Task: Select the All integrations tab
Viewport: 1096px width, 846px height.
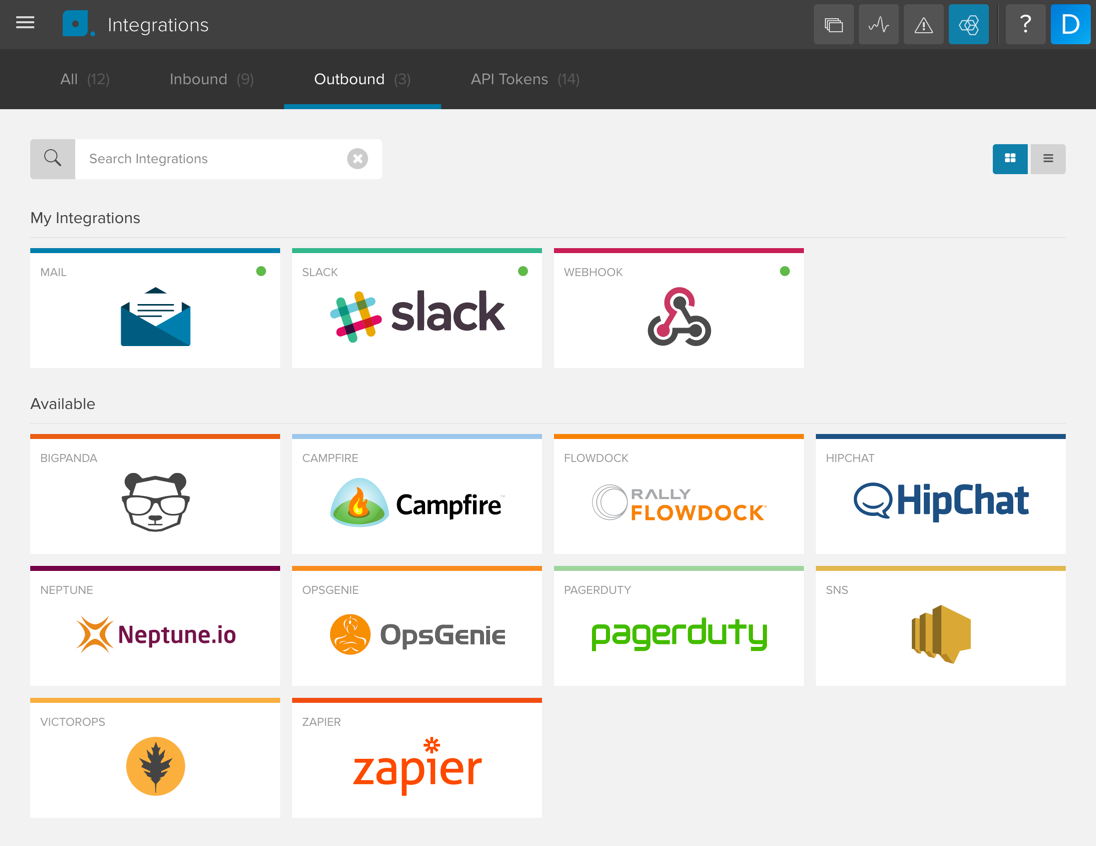Action: (84, 79)
